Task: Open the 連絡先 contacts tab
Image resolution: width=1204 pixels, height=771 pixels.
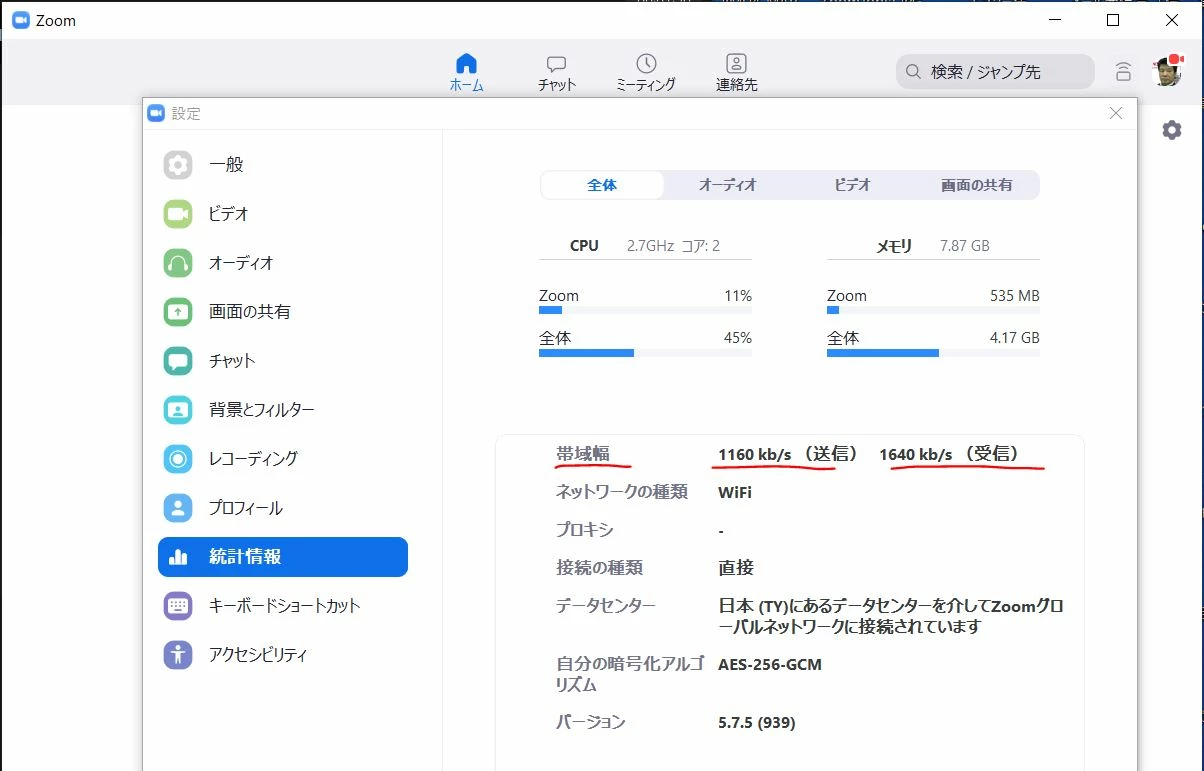Action: (737, 72)
